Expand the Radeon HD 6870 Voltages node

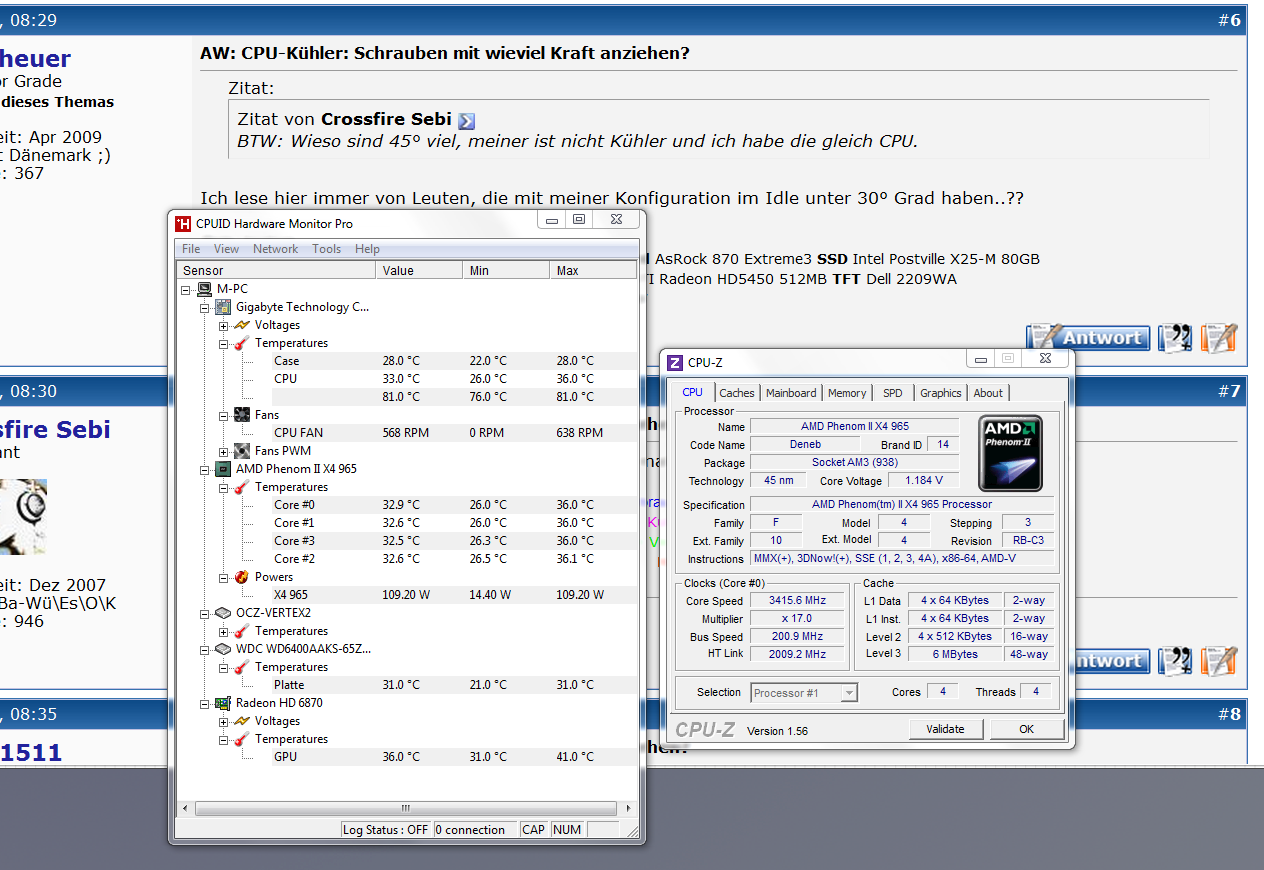click(x=224, y=721)
